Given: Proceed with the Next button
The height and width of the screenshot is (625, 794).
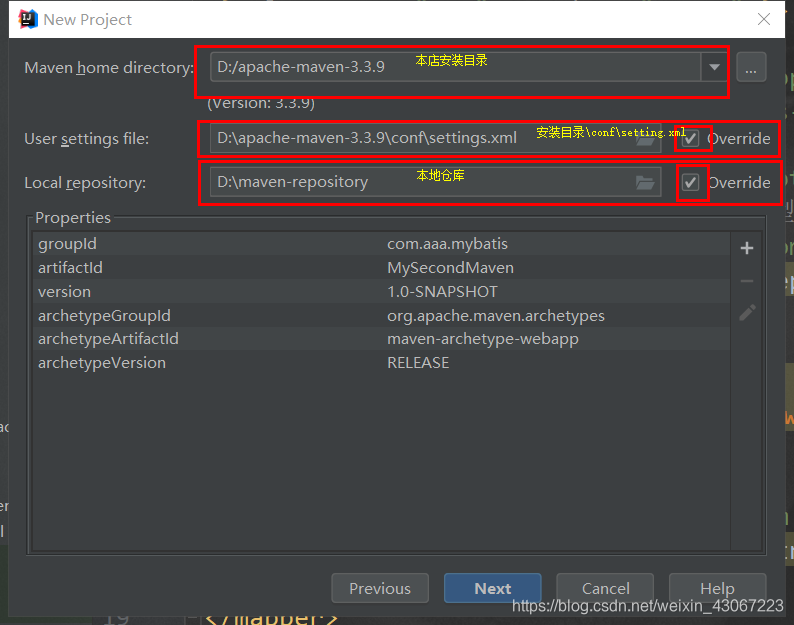Looking at the screenshot, I should (x=492, y=588).
